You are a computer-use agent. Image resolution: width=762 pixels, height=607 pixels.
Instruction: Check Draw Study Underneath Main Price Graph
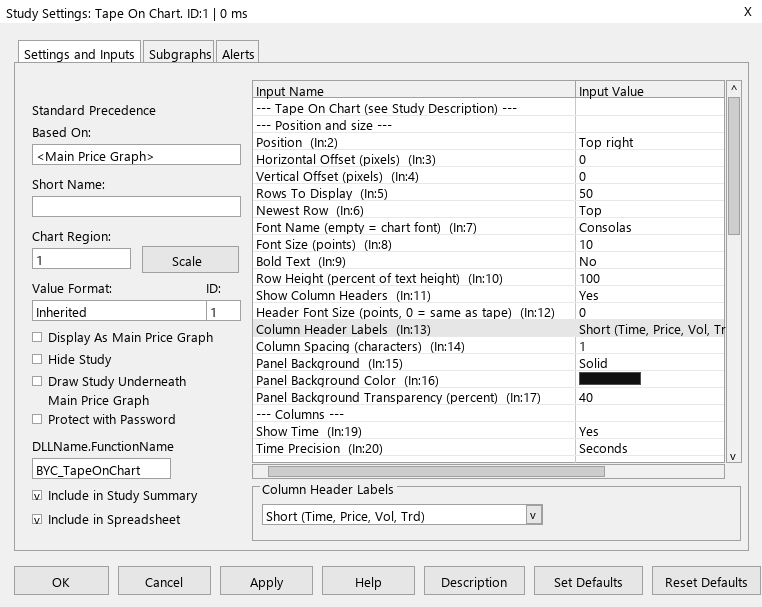pos(37,382)
